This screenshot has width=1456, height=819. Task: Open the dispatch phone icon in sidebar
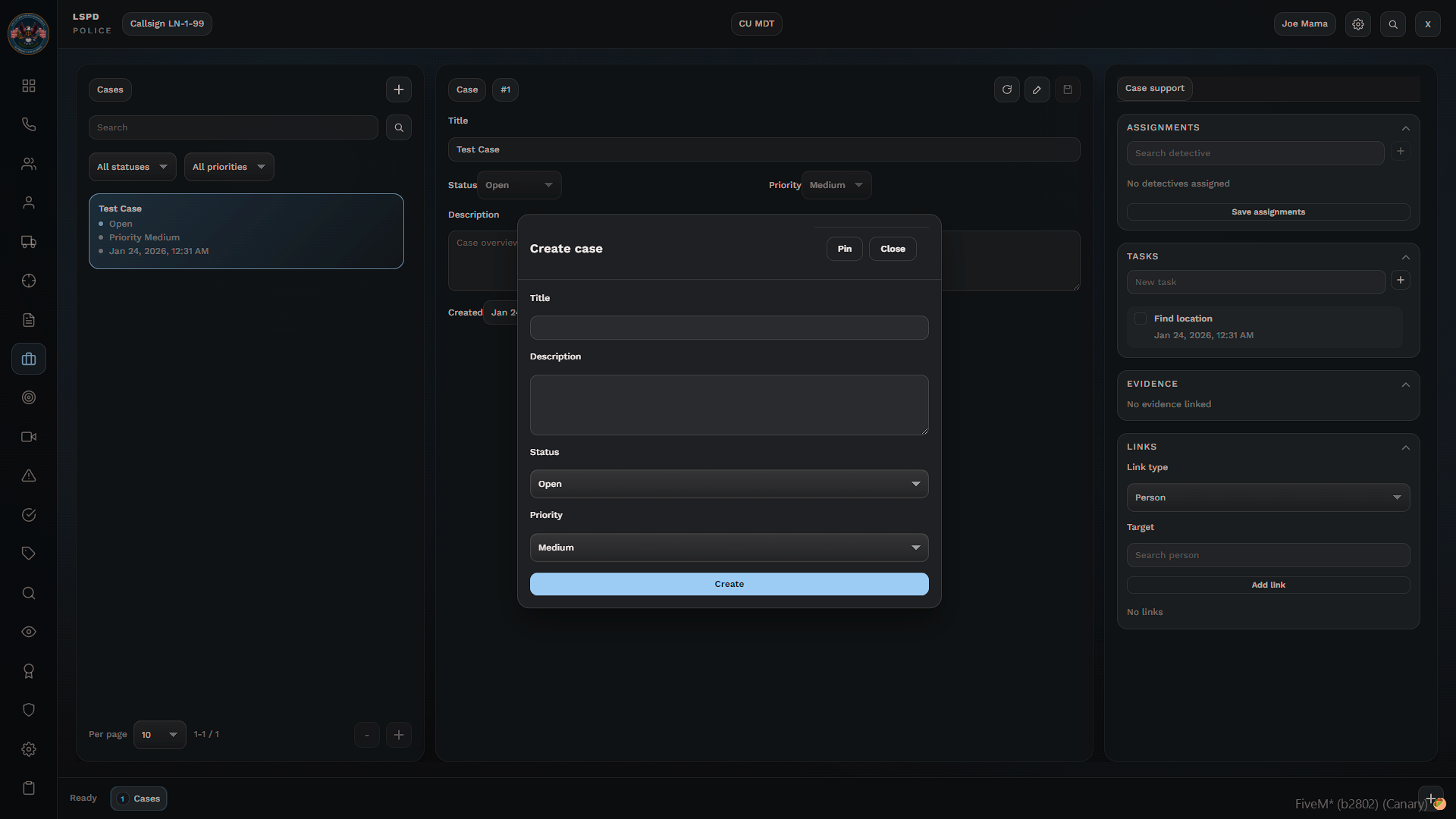(29, 124)
